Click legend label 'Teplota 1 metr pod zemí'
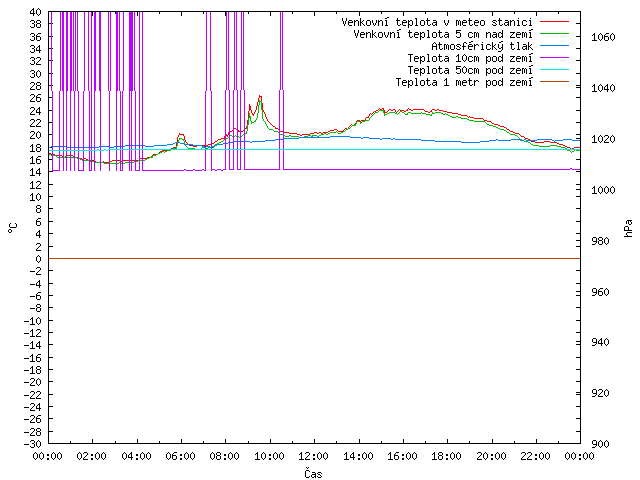Viewport: 640px width, 480px height. pos(464,82)
